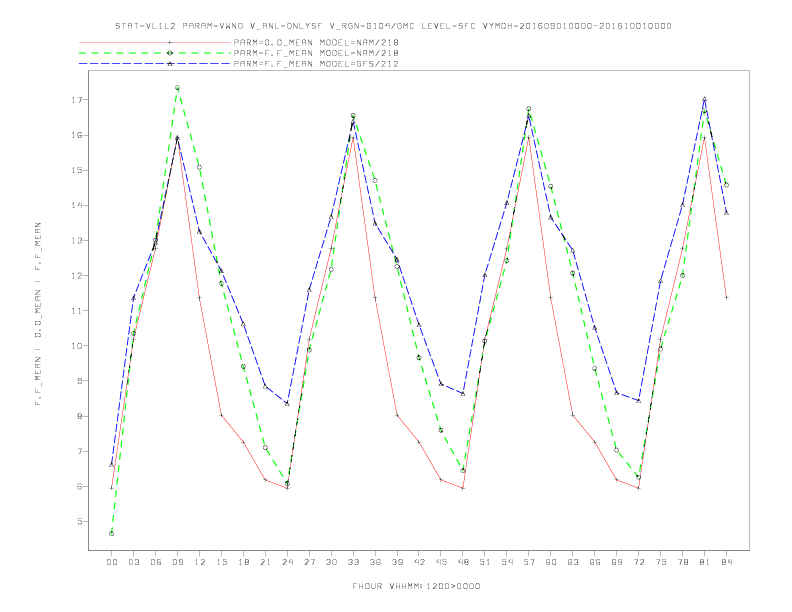Click the y-axis tick label 10
792x612 pixels.
tap(76, 346)
